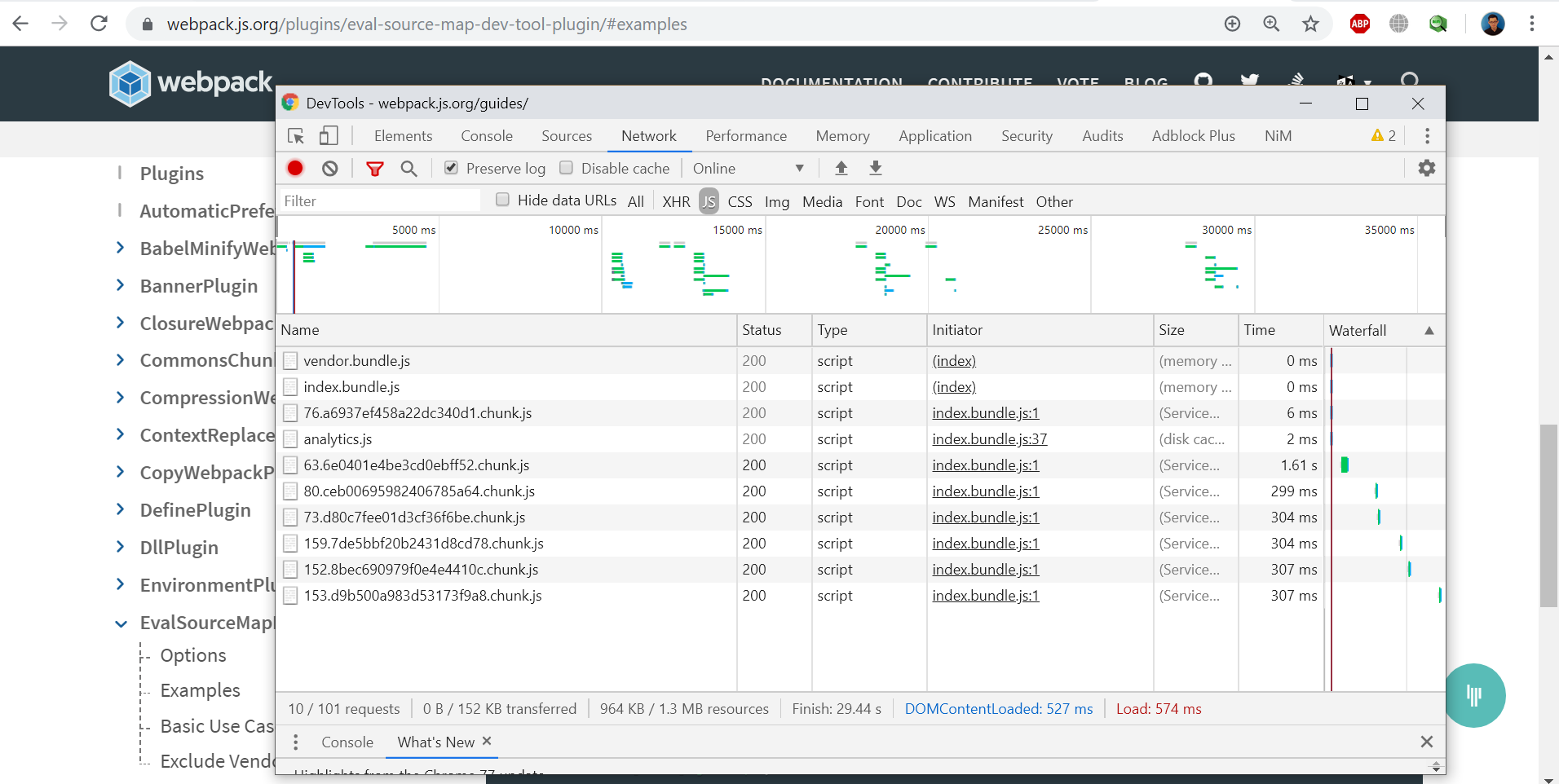Viewport: 1559px width, 784px height.
Task: Uncheck Preserve log checkbox
Action: coord(451,168)
